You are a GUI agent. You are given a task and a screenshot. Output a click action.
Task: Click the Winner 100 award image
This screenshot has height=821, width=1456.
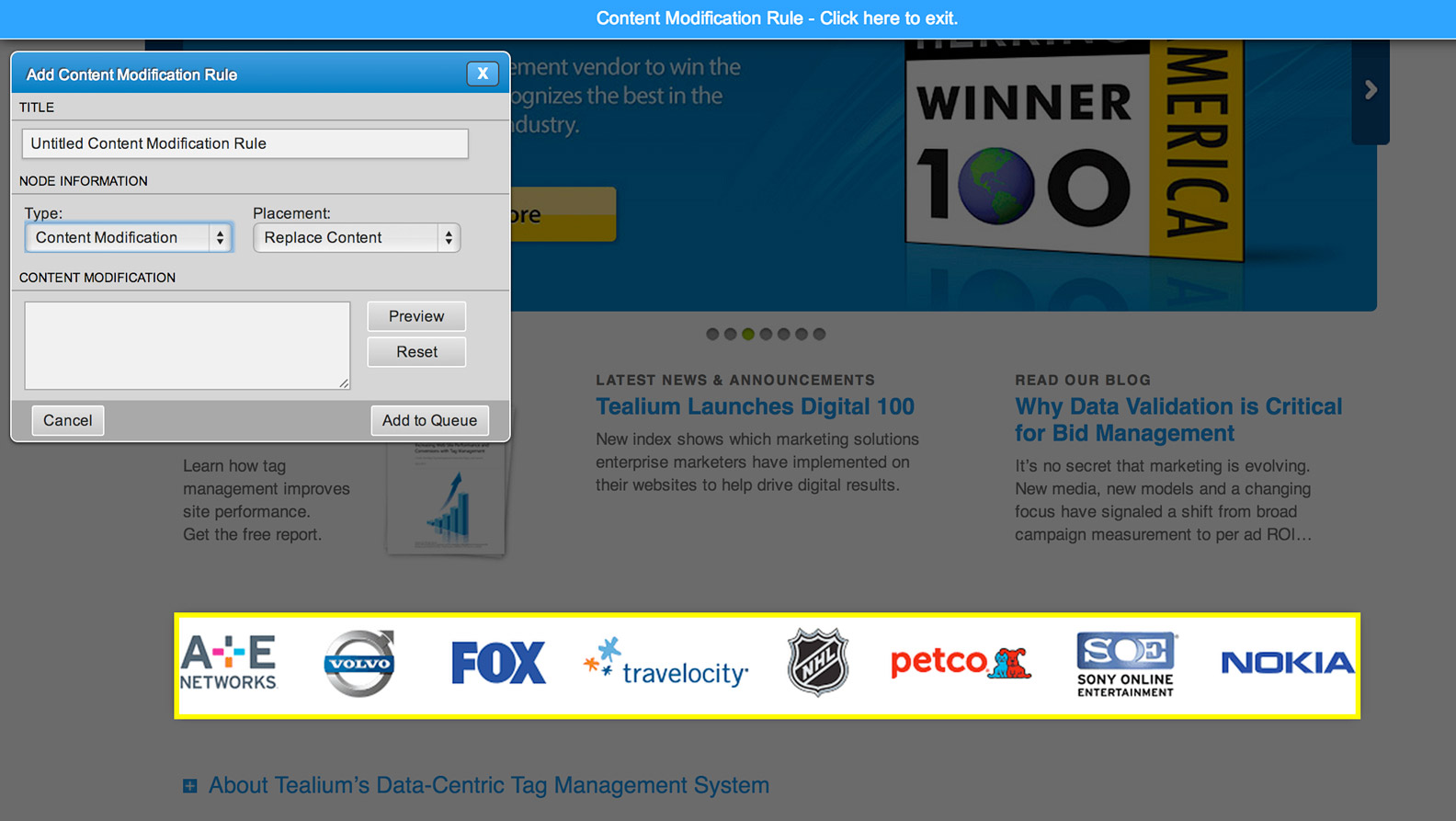coord(1075,152)
